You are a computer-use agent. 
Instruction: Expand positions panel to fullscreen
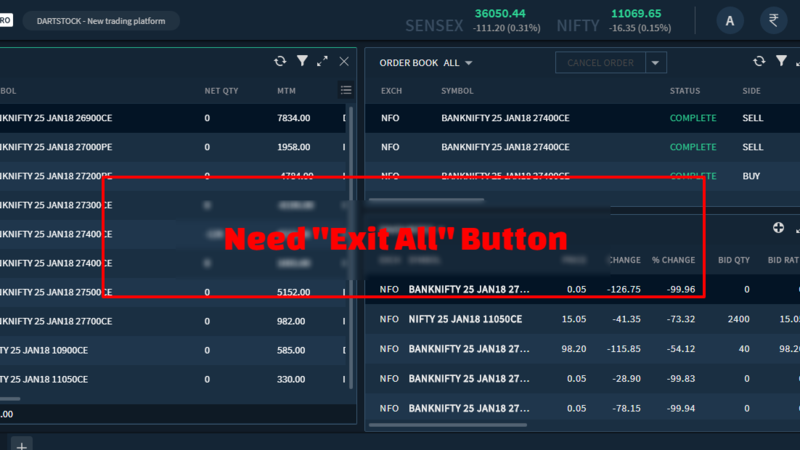tap(322, 61)
